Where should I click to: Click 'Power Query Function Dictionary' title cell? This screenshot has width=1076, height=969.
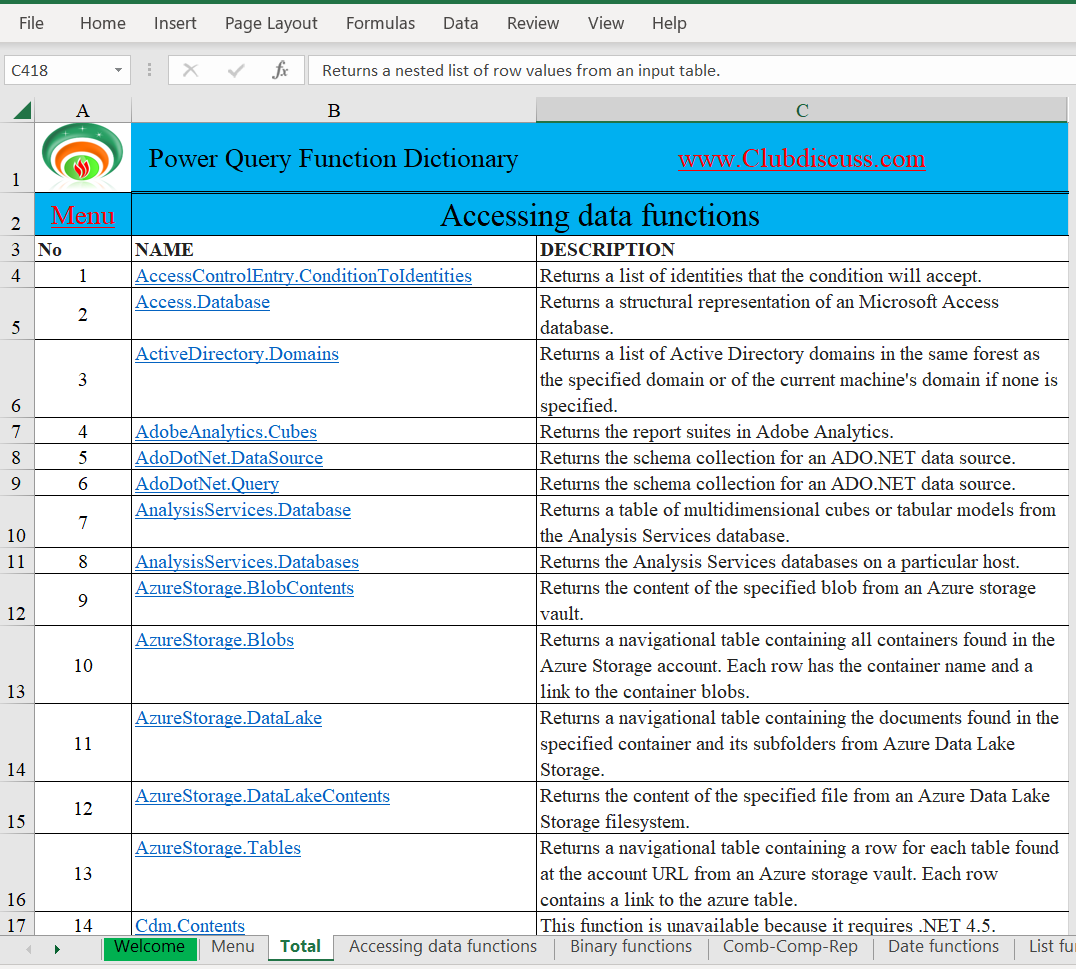click(334, 159)
